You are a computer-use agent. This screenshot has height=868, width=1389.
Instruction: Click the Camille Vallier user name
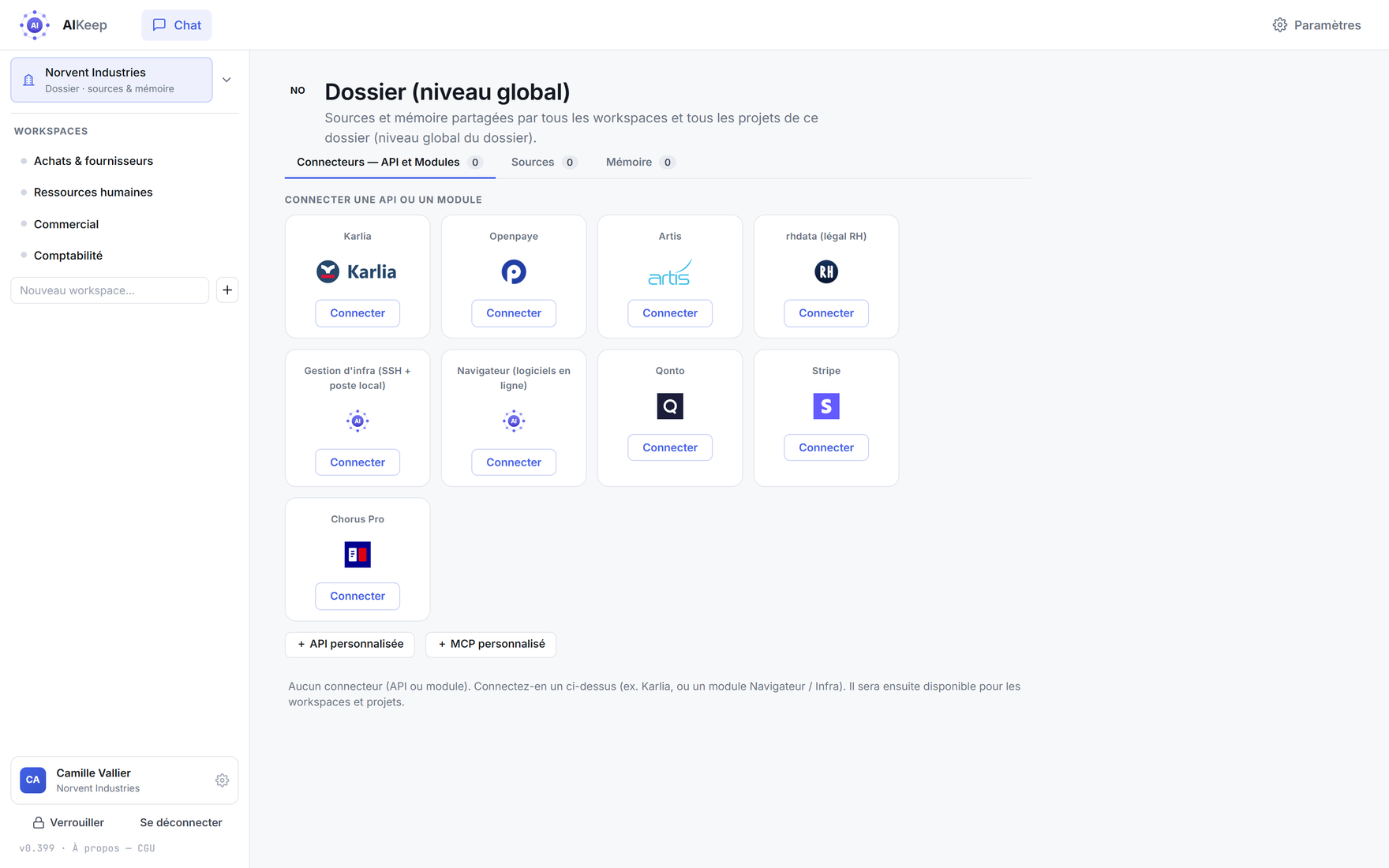coord(94,773)
